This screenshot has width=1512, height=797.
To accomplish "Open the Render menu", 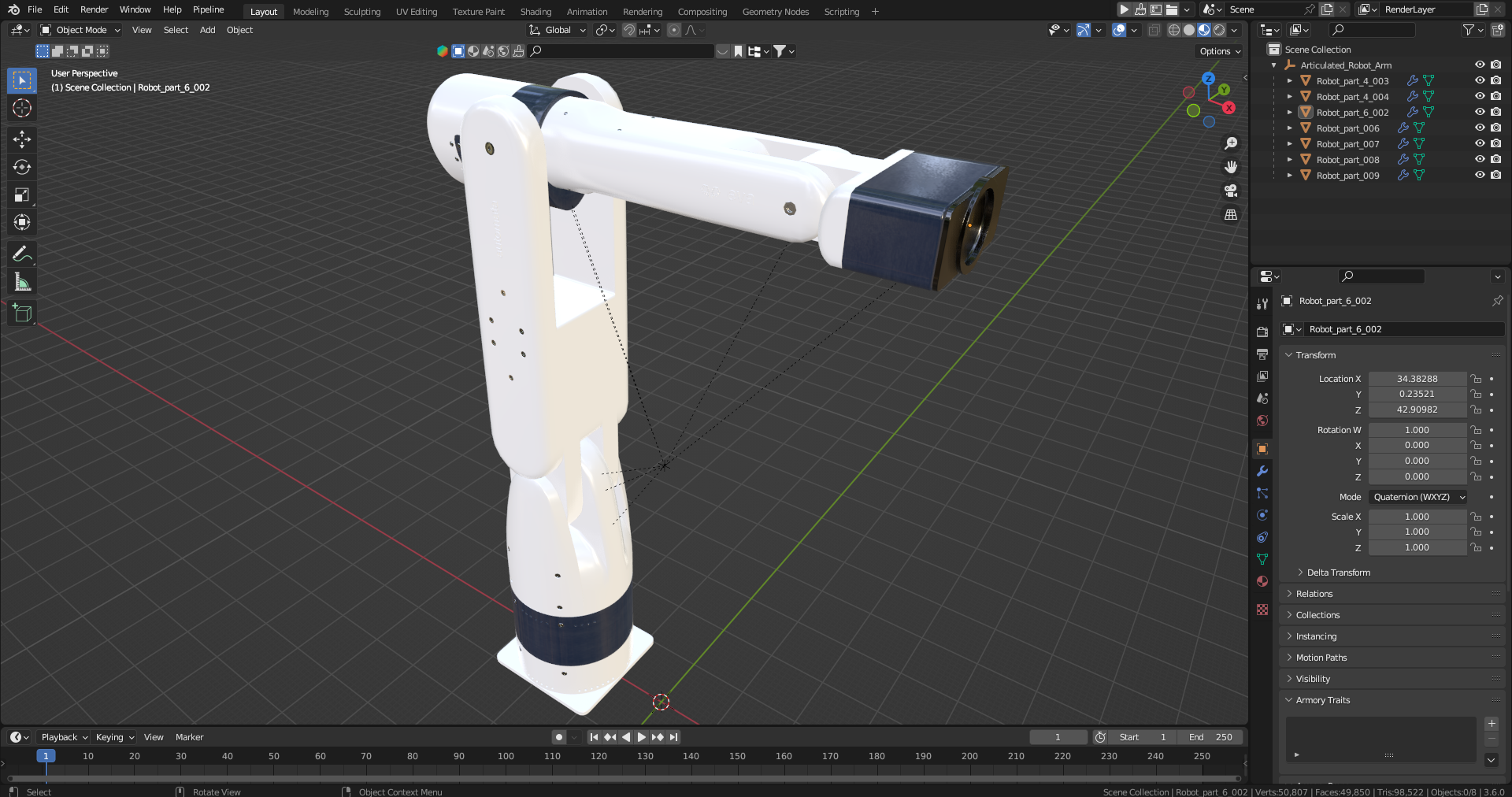I will 94,9.
